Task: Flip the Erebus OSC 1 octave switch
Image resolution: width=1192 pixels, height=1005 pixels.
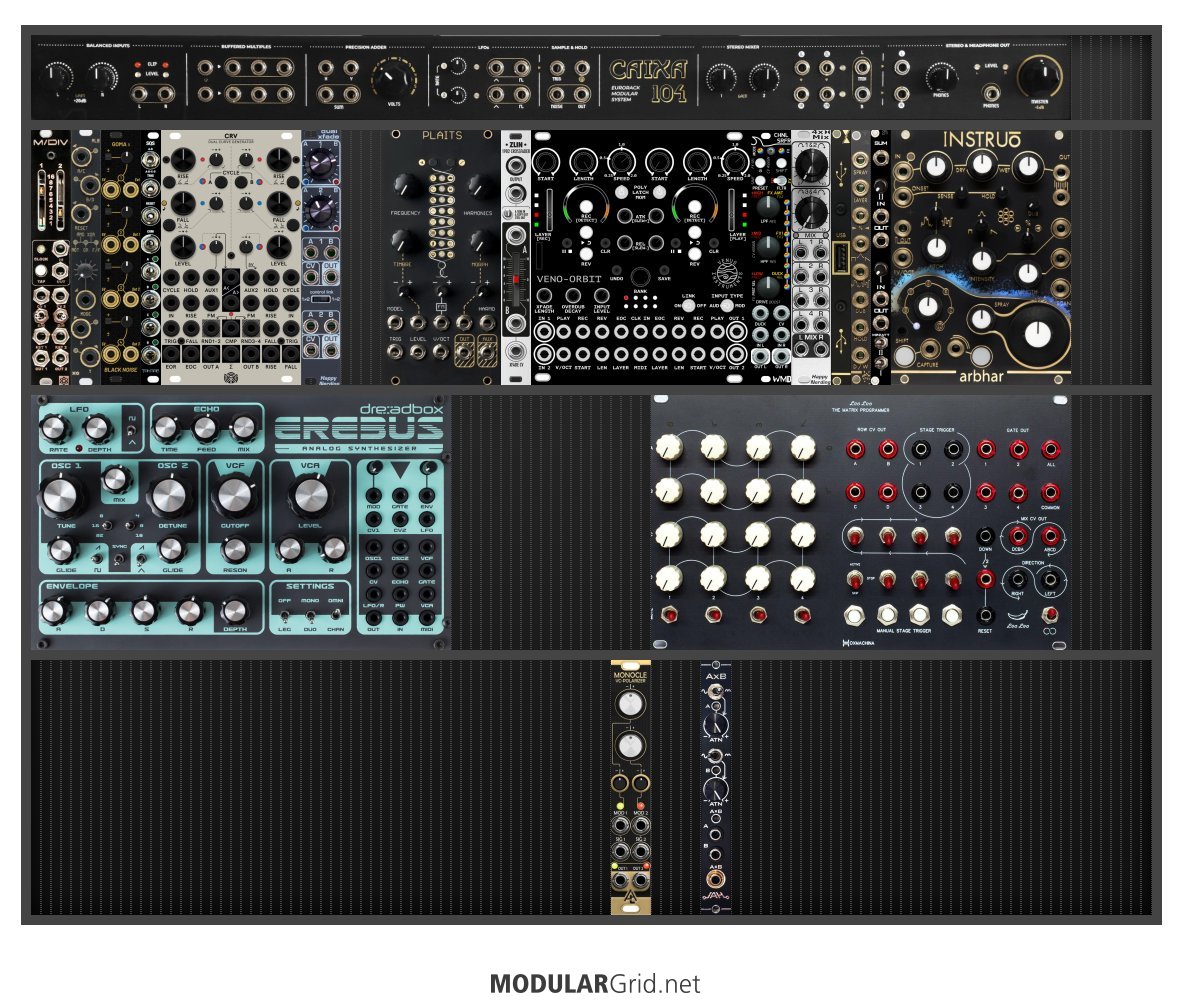Action: [107, 524]
